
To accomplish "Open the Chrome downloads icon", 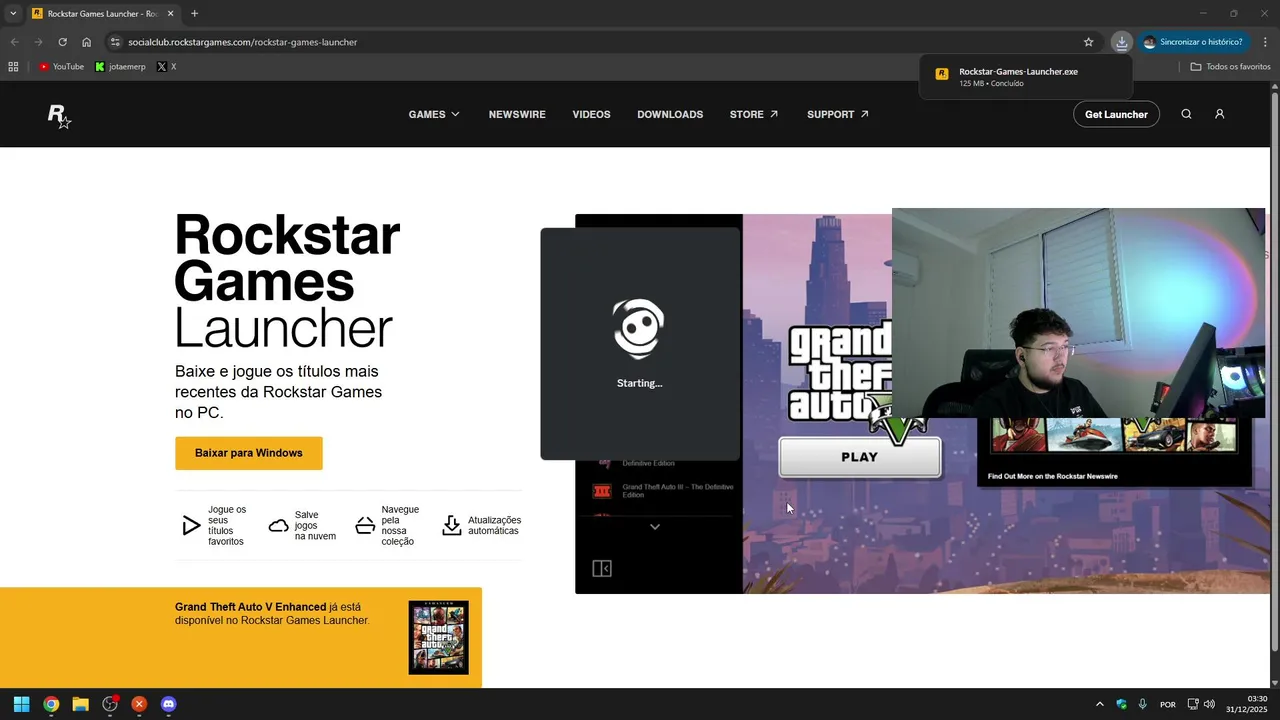I will point(1121,42).
